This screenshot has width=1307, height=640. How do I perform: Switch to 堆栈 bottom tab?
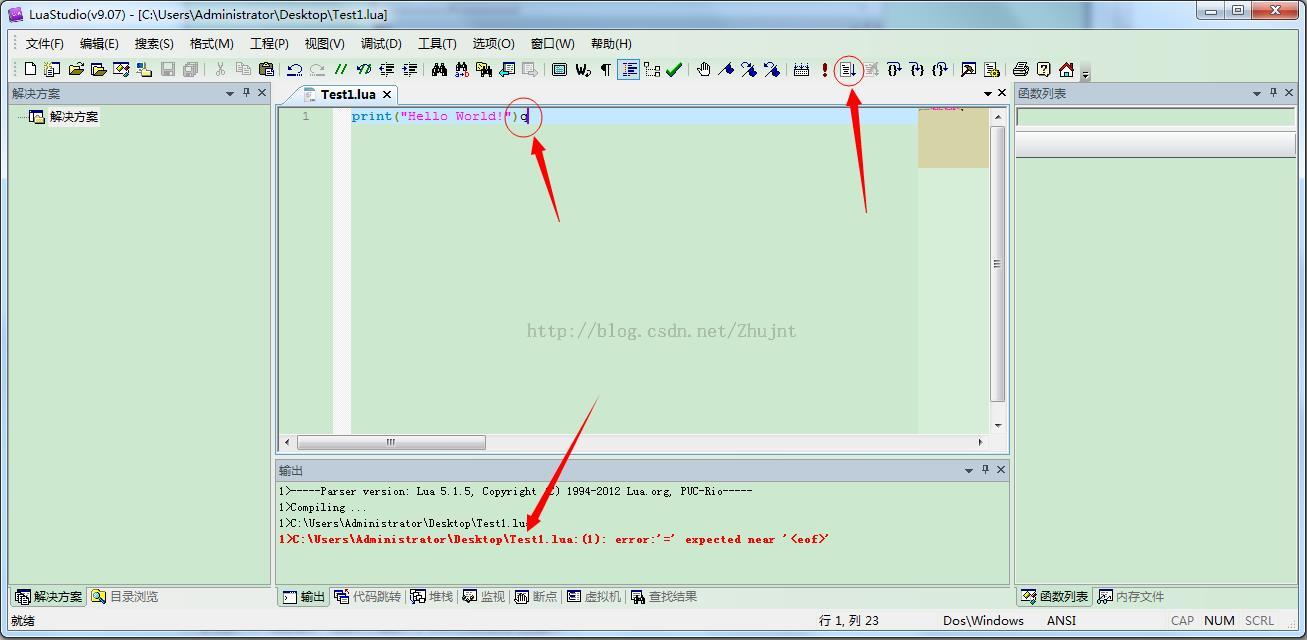(x=432, y=596)
